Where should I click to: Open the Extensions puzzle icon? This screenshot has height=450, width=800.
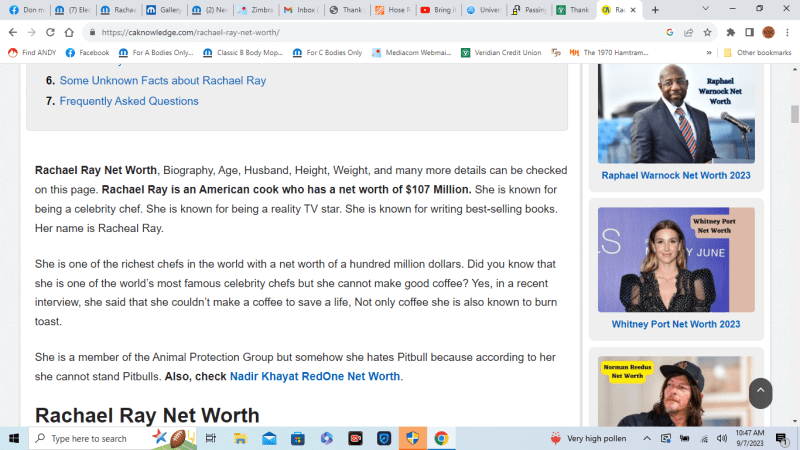[x=731, y=32]
